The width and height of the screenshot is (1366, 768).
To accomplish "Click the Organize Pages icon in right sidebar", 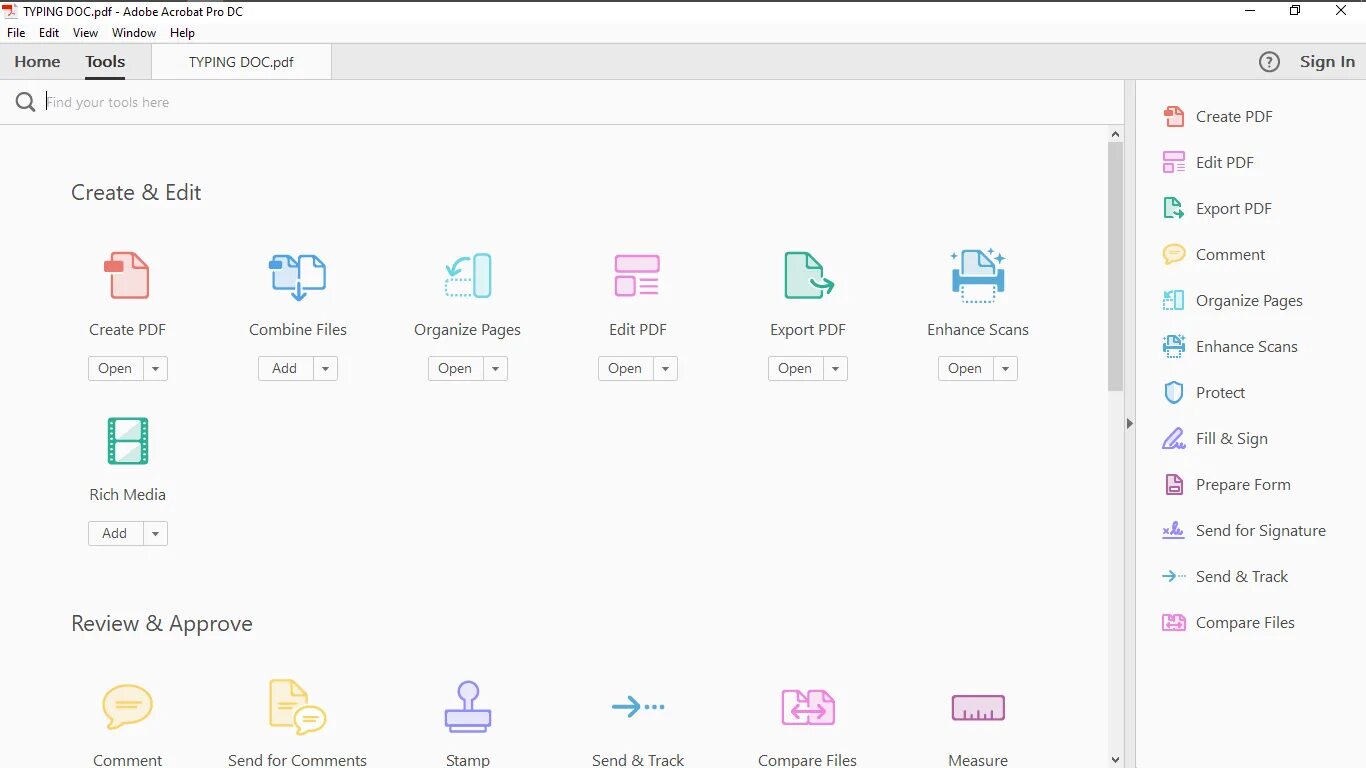I will (x=1173, y=301).
